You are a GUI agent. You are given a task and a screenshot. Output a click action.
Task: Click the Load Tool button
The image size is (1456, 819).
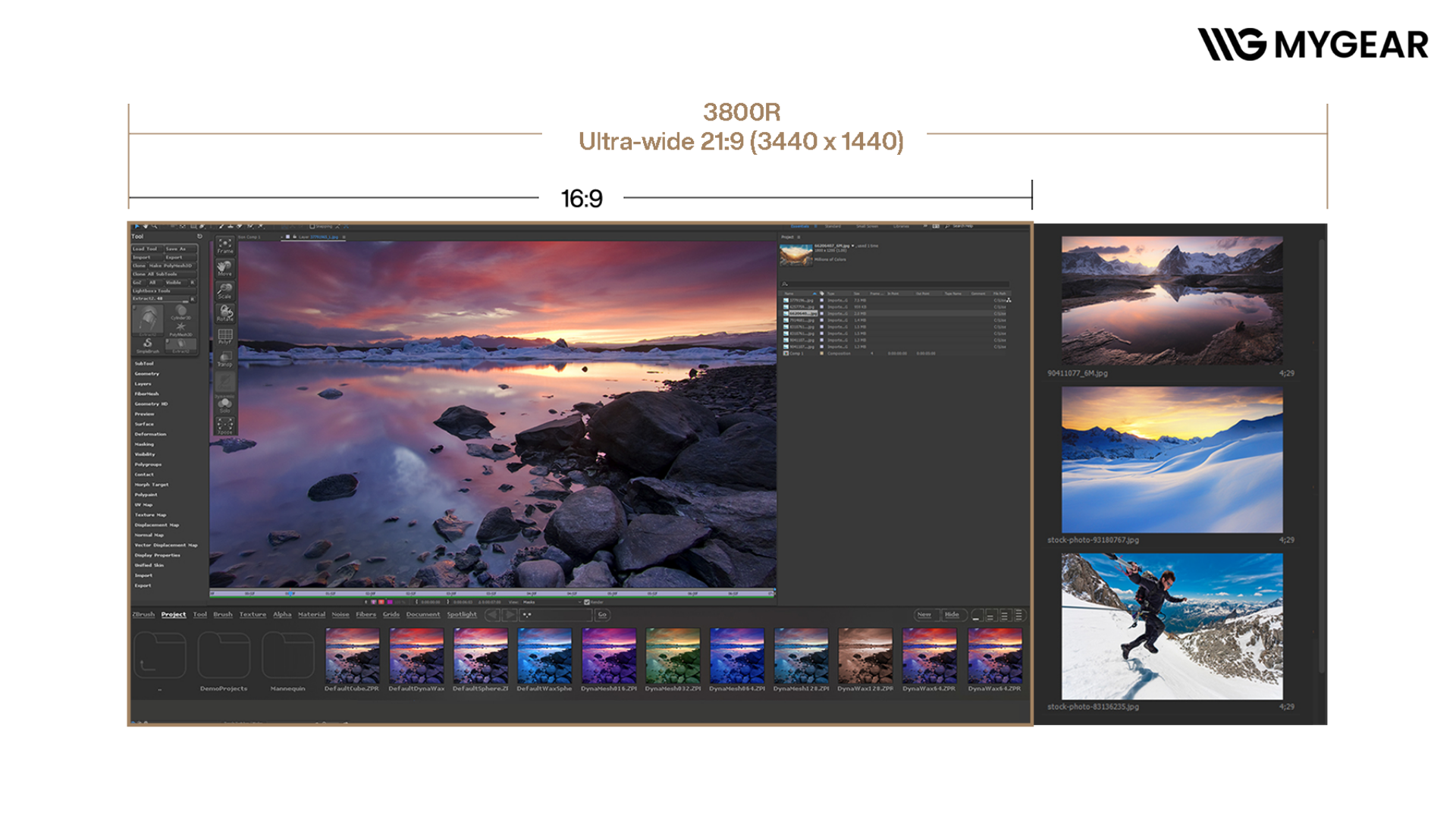tap(146, 249)
